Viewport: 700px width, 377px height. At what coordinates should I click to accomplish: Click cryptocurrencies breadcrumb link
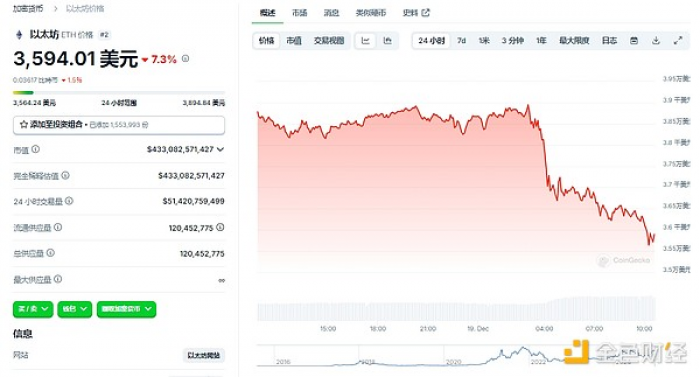28,8
